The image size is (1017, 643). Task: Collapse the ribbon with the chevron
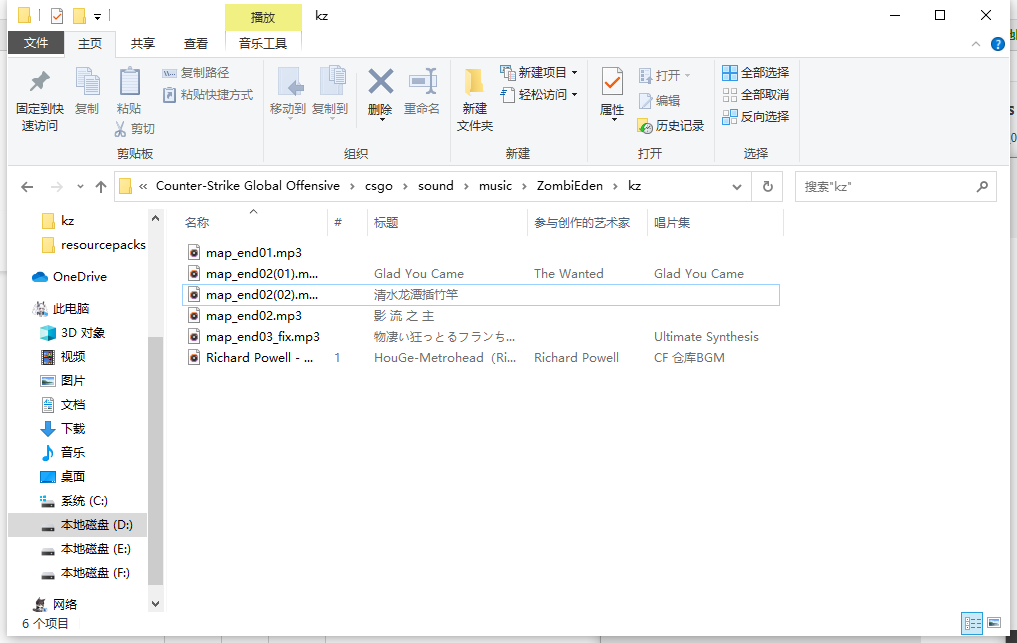[976, 44]
